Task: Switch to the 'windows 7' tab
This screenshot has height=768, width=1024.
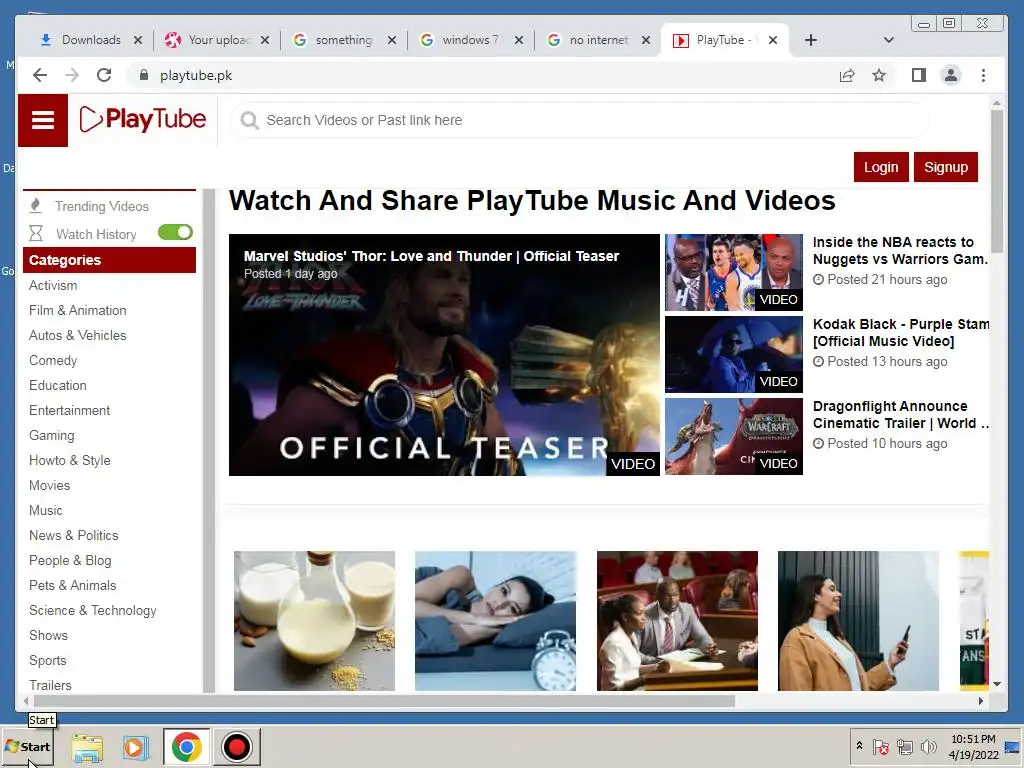Action: (x=471, y=40)
